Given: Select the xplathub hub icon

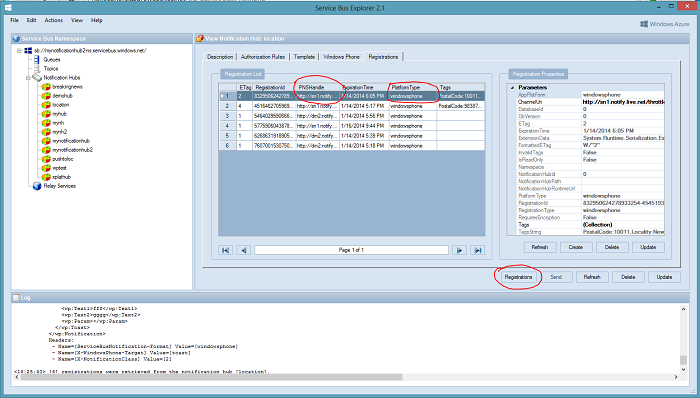Looking at the screenshot, I should tap(46, 177).
